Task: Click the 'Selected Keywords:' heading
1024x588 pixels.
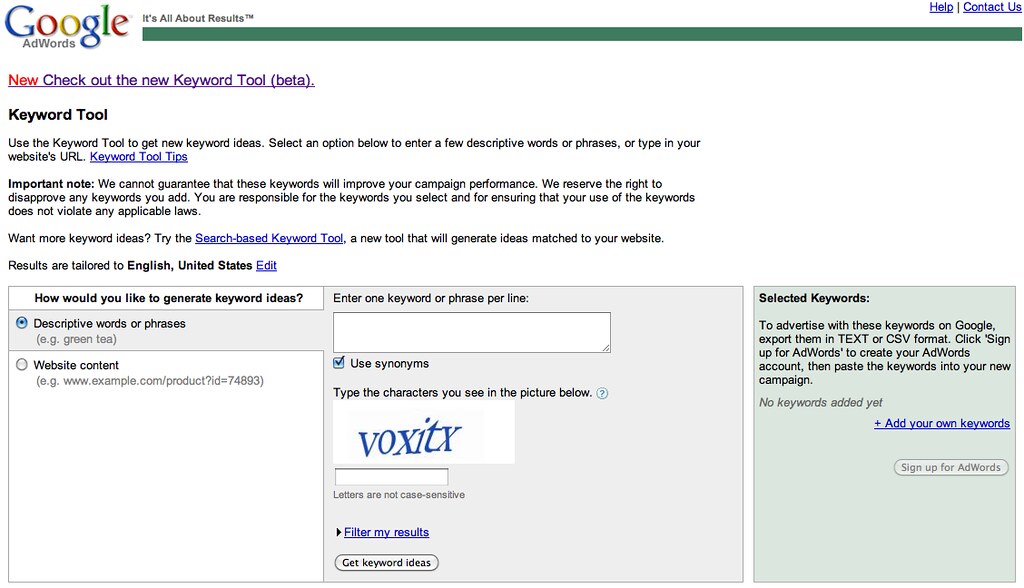Action: tap(814, 298)
